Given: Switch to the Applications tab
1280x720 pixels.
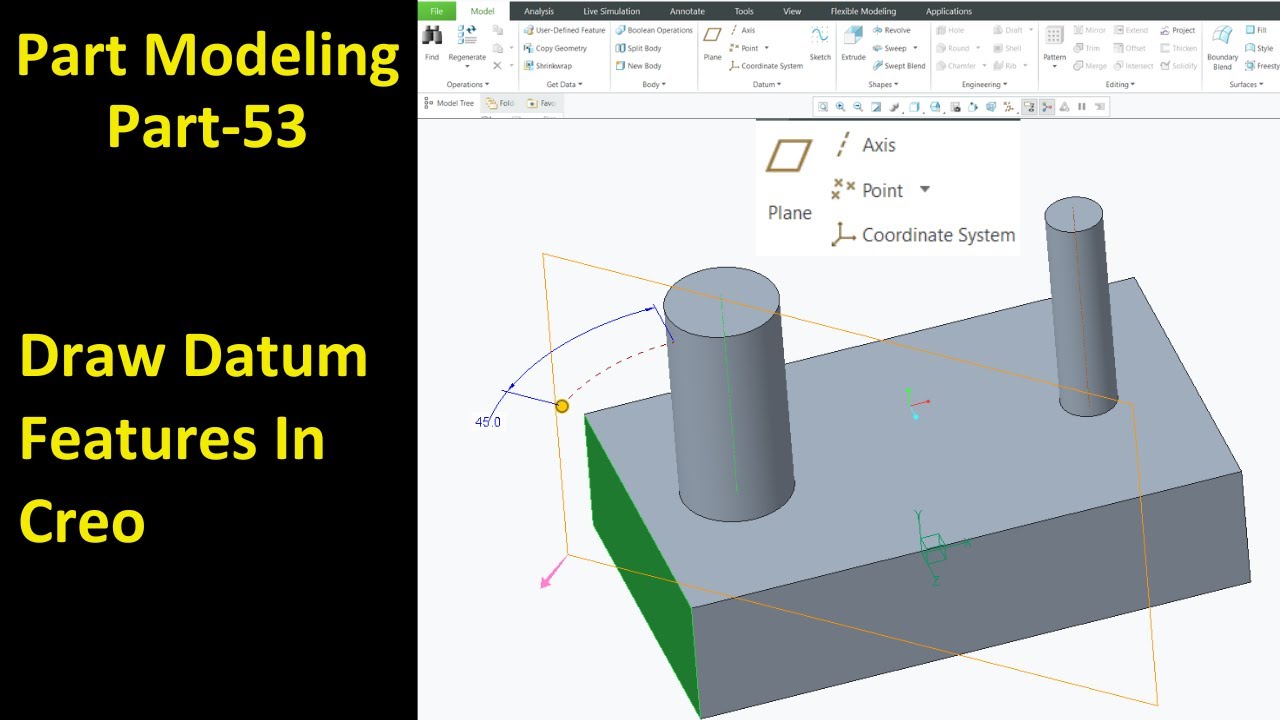Looking at the screenshot, I should [x=949, y=11].
